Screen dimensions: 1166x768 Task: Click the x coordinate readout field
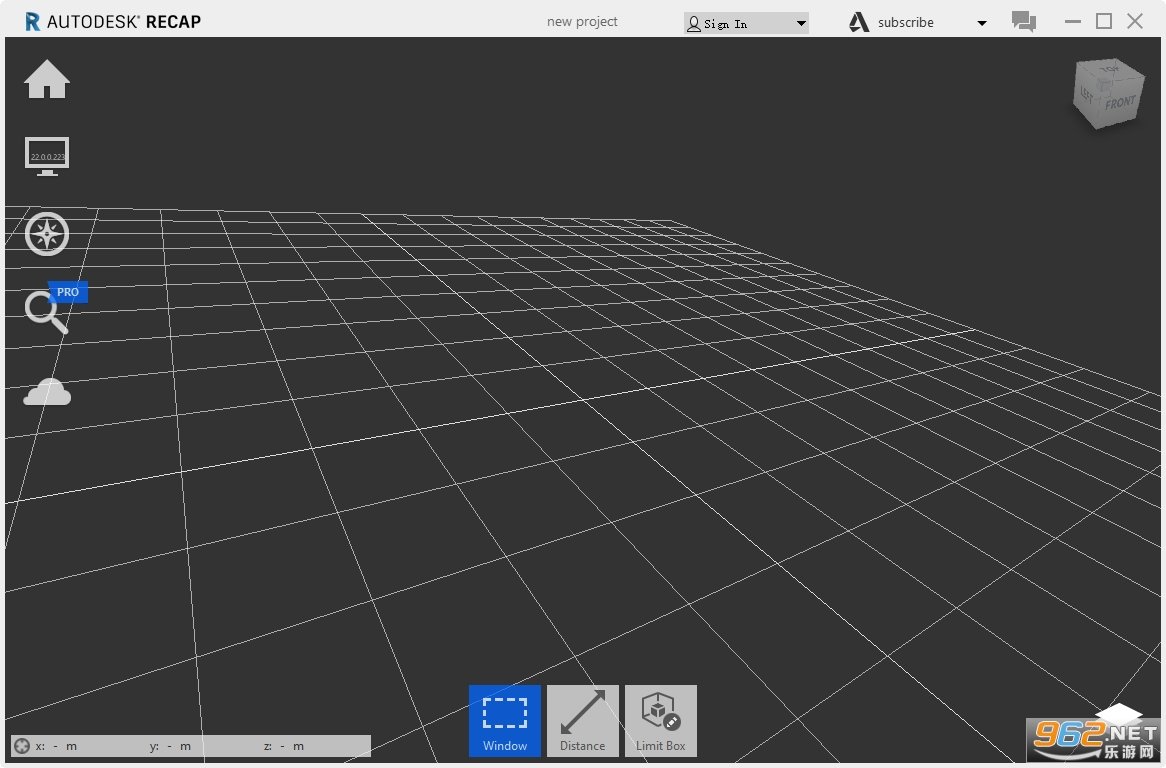[x=57, y=746]
